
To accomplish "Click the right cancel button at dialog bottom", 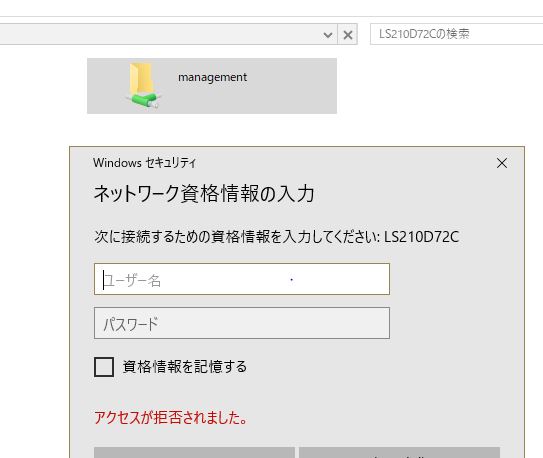I will [399, 452].
